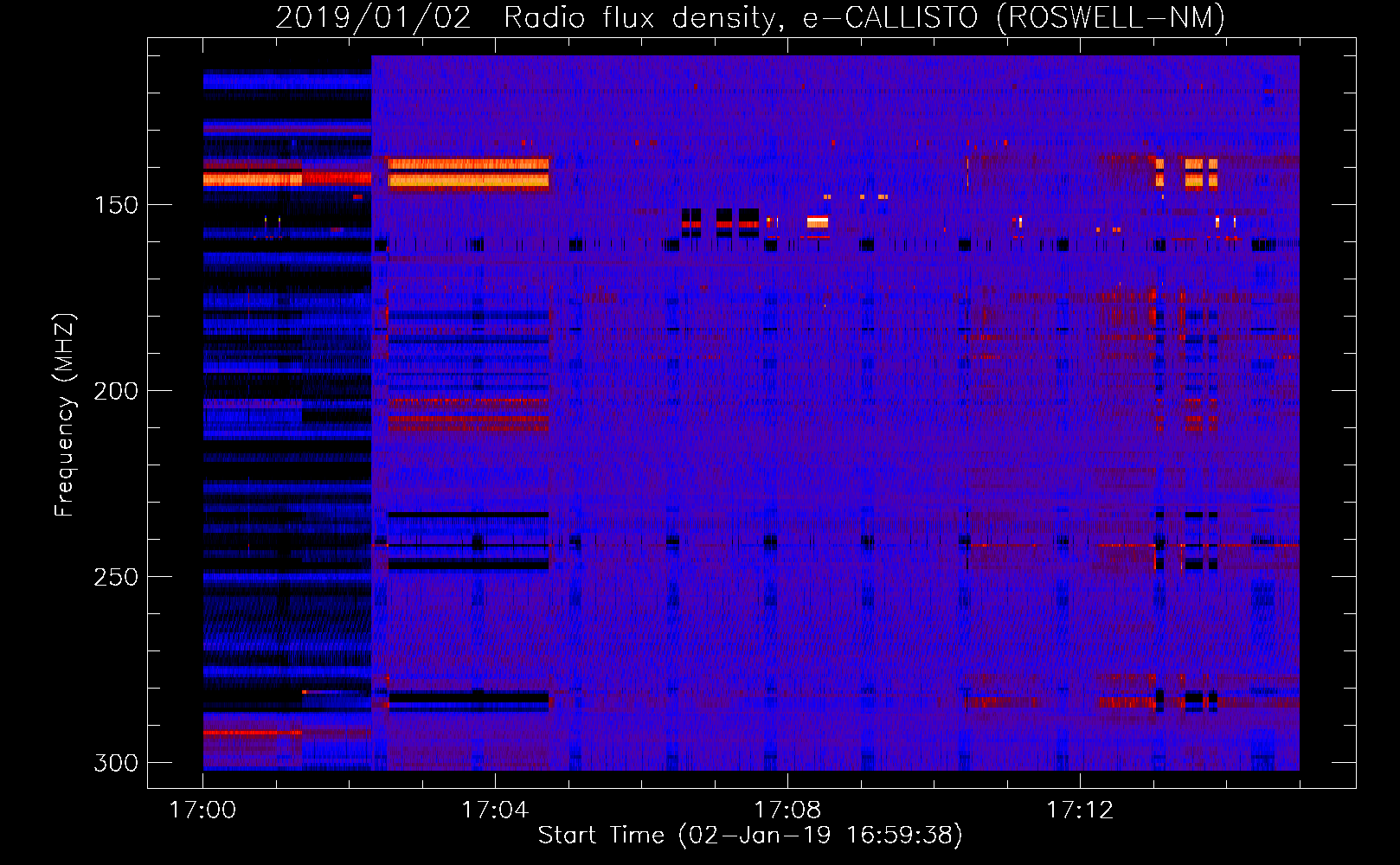Click the 17:08 time tick label
This screenshot has width=1400, height=865.
[787, 811]
